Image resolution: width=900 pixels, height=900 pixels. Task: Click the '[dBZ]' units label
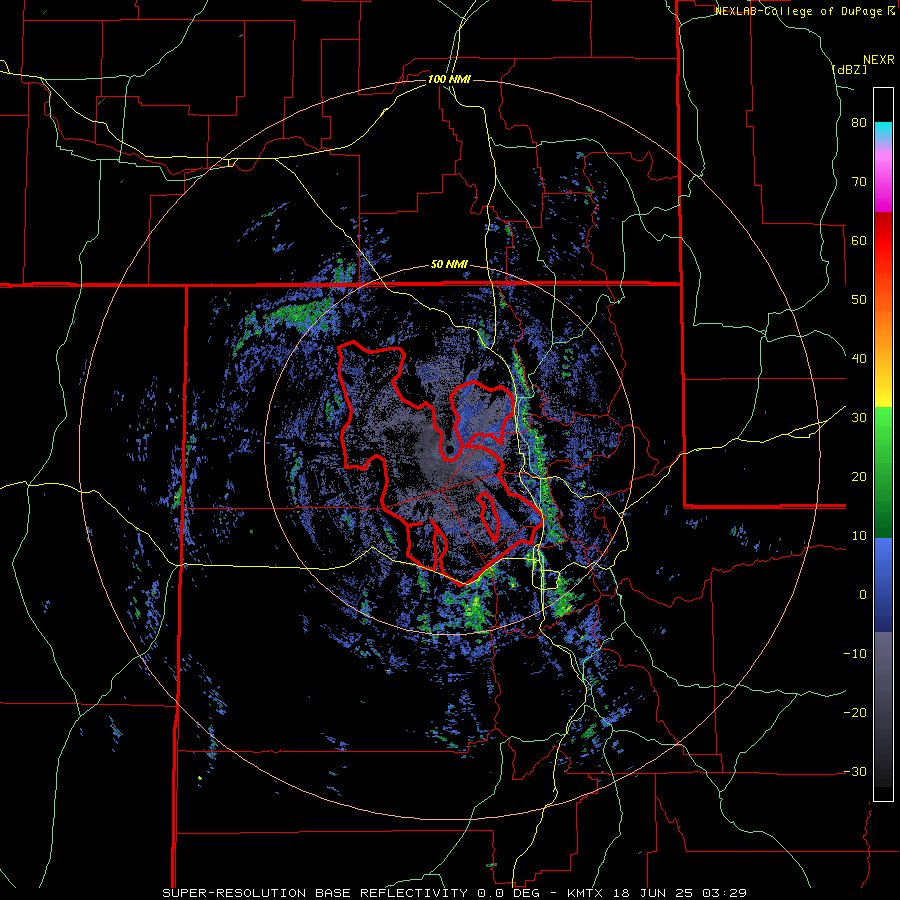tap(849, 69)
